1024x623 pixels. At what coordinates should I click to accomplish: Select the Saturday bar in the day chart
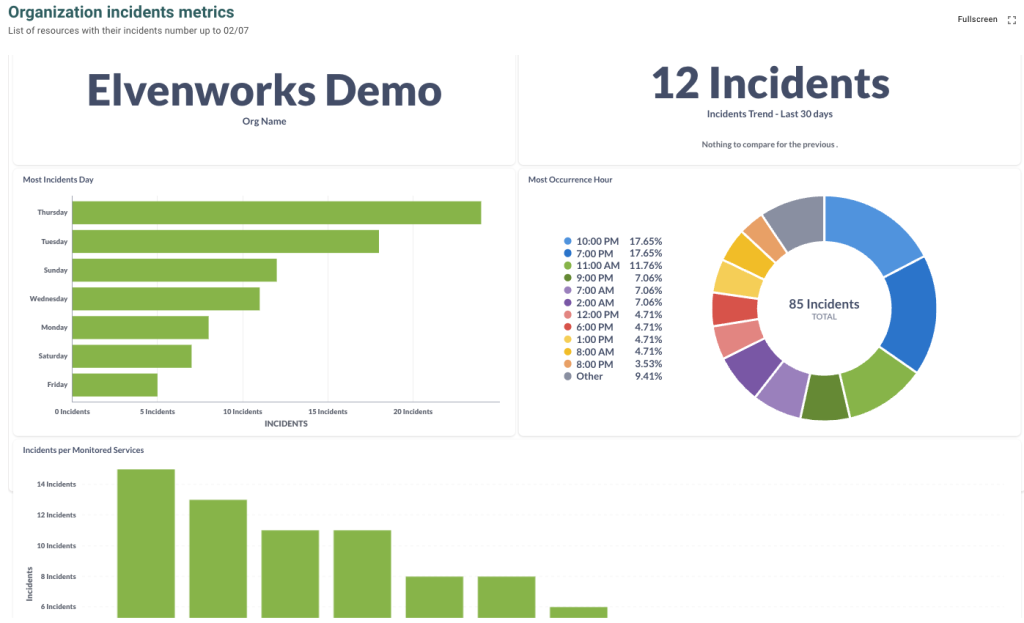132,357
